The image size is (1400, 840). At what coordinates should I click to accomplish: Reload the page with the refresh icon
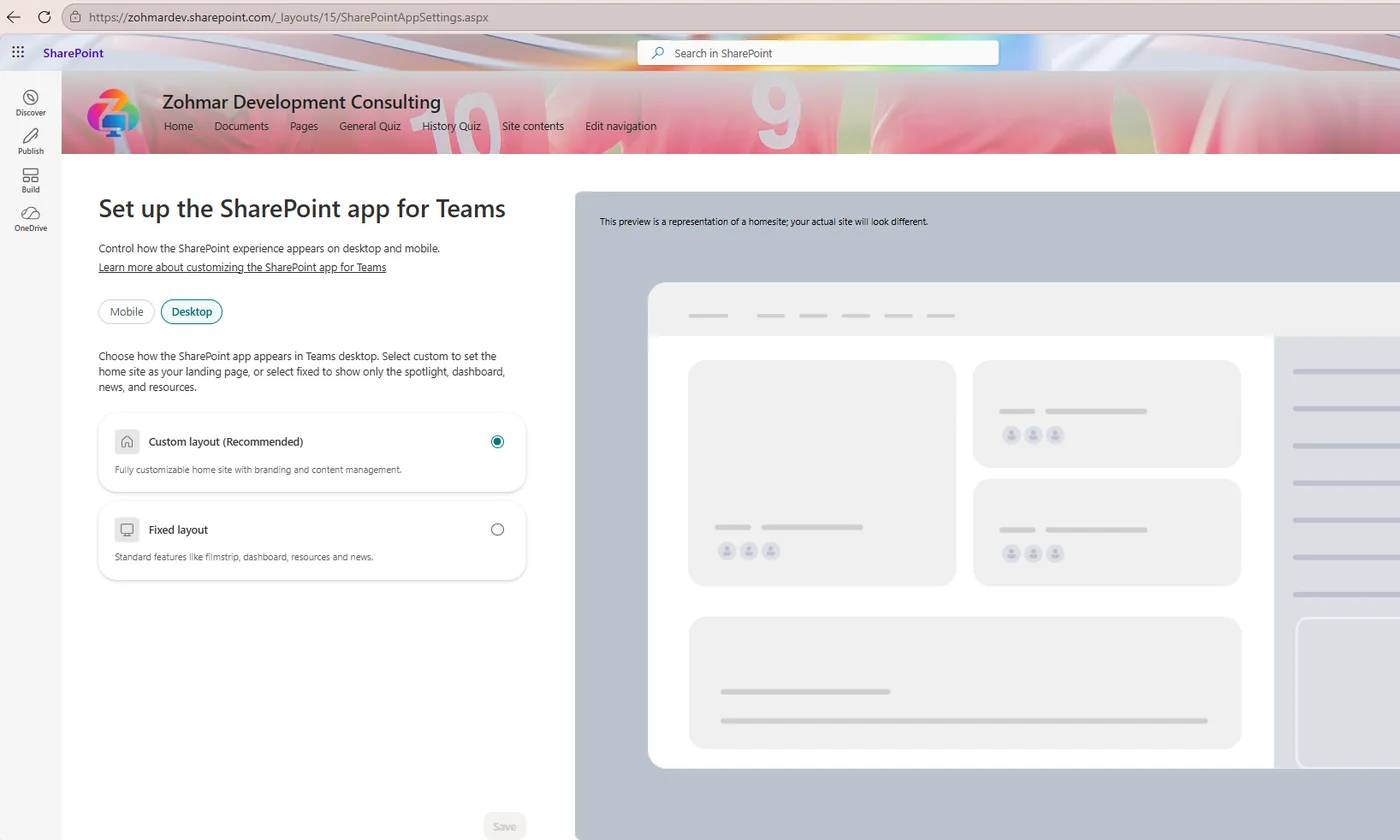tap(44, 17)
